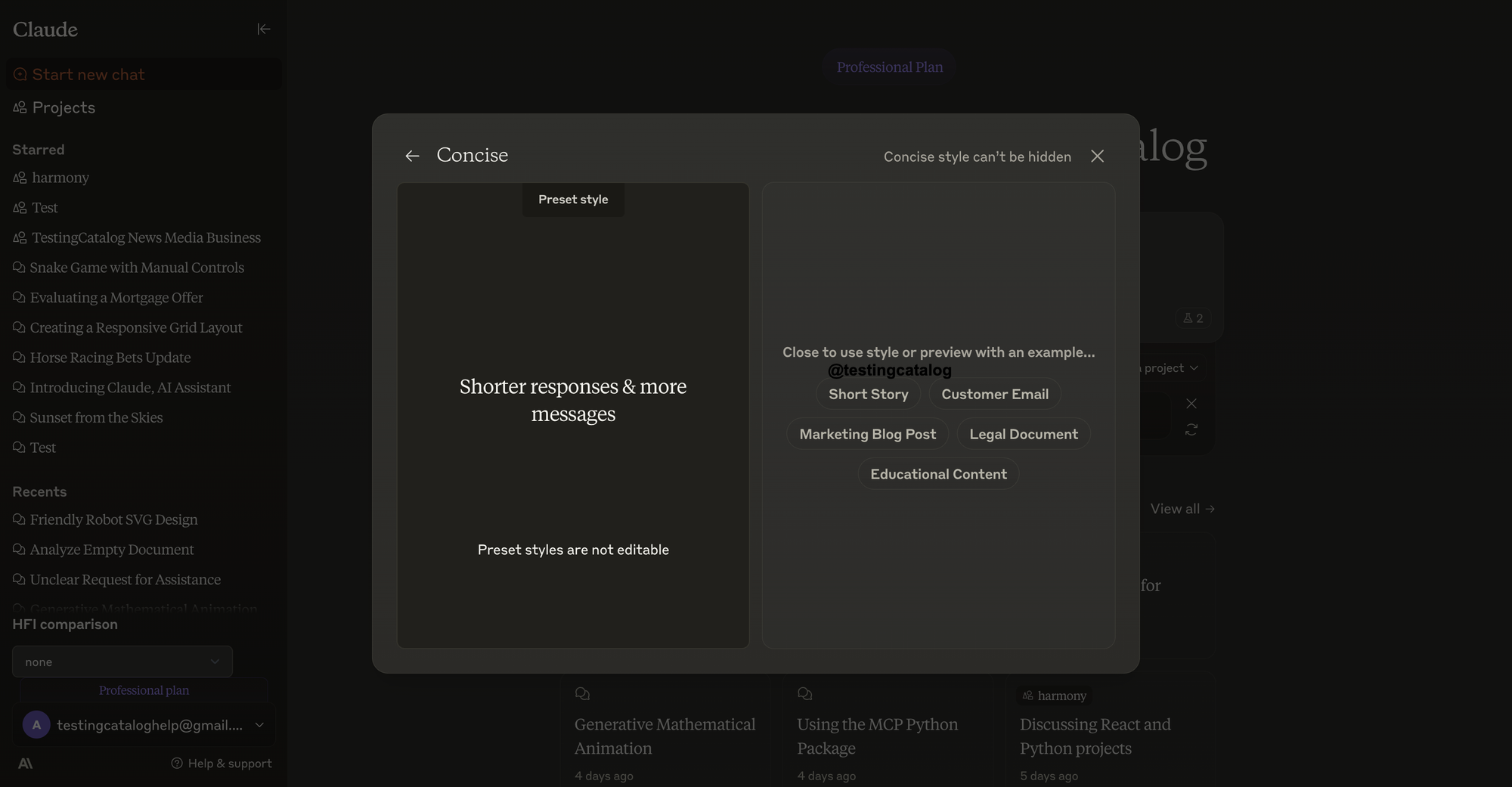The width and height of the screenshot is (1512, 787).
Task: Collapse the sidebar with the arrow icon
Action: click(x=263, y=29)
